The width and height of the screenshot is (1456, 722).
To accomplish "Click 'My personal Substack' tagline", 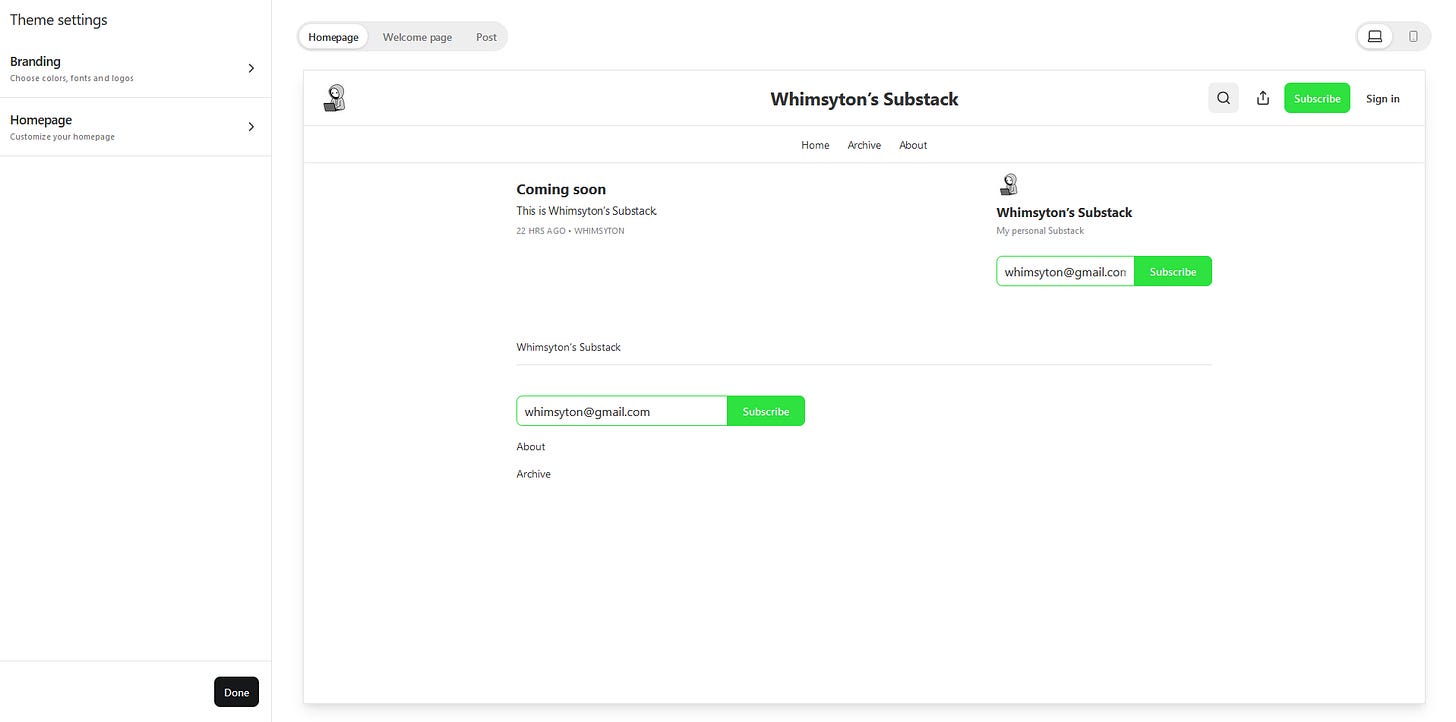I will (1040, 231).
